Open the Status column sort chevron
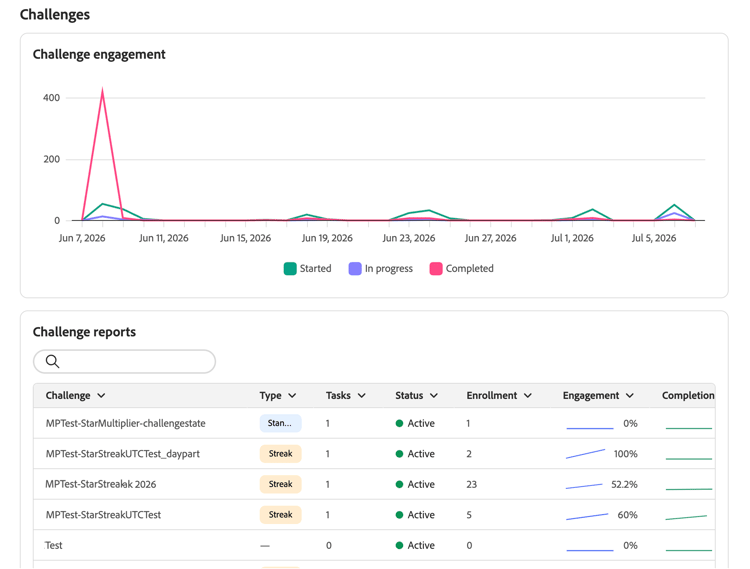Viewport: 750px width, 569px height. (434, 396)
